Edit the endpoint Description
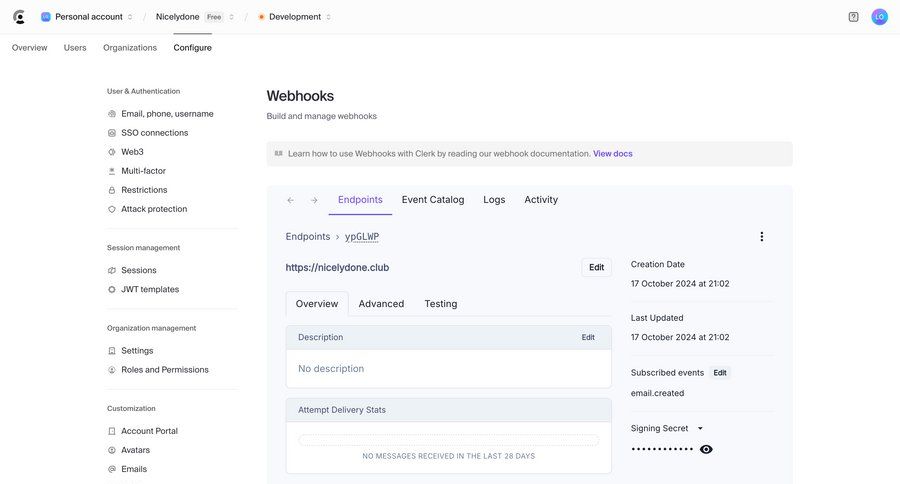The width and height of the screenshot is (900, 484). click(x=588, y=338)
